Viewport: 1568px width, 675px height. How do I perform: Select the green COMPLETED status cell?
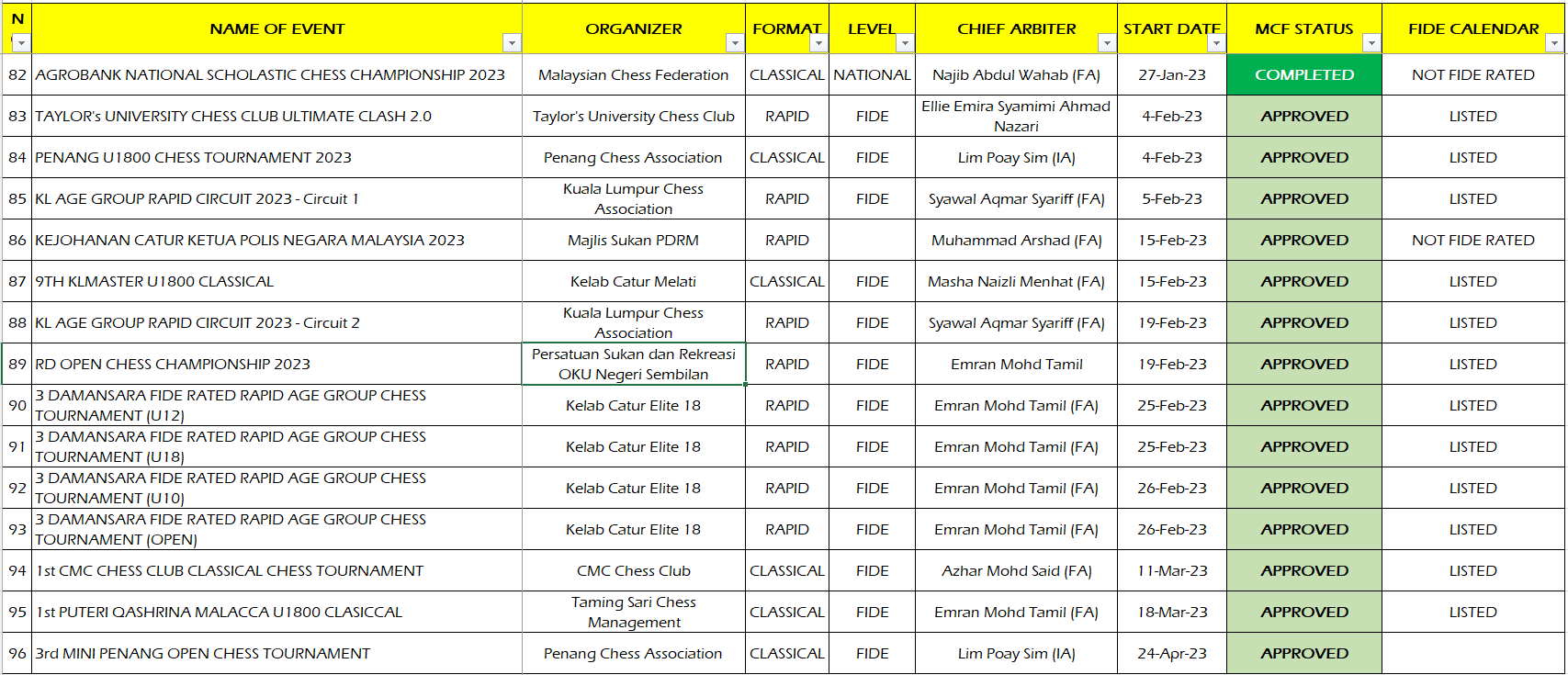tap(1303, 75)
